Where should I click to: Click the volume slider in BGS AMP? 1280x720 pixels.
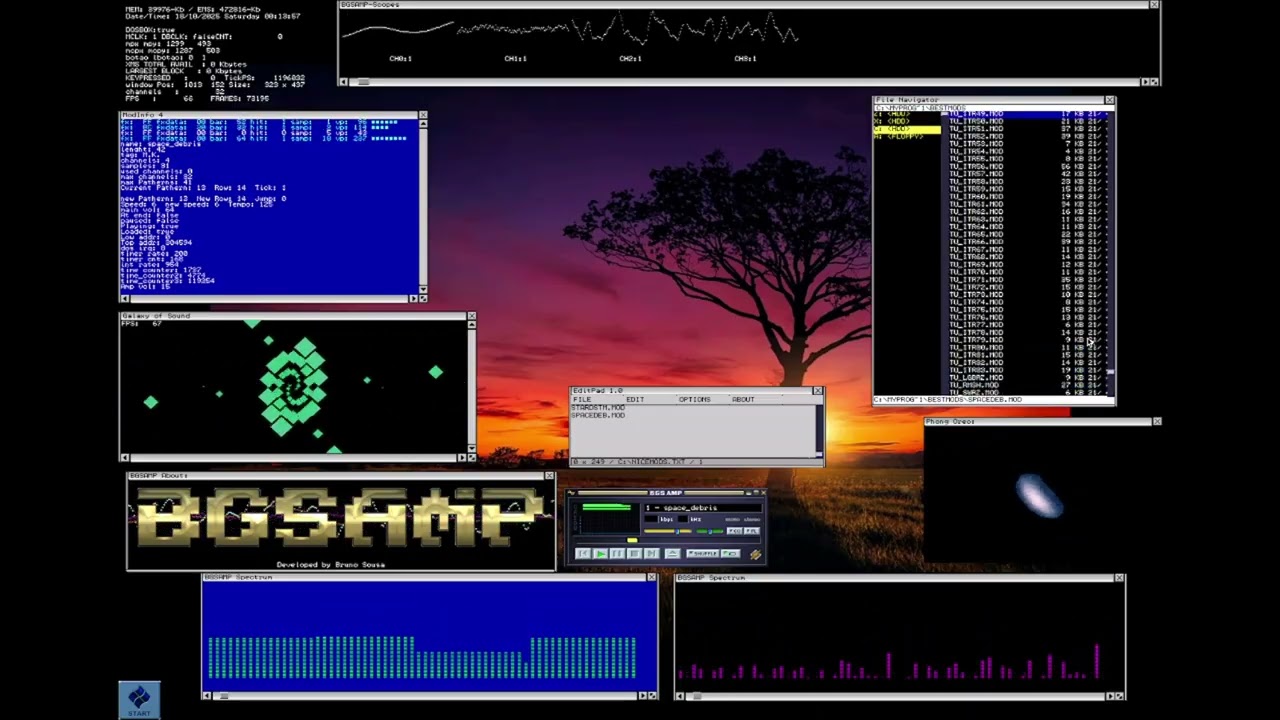[668, 531]
